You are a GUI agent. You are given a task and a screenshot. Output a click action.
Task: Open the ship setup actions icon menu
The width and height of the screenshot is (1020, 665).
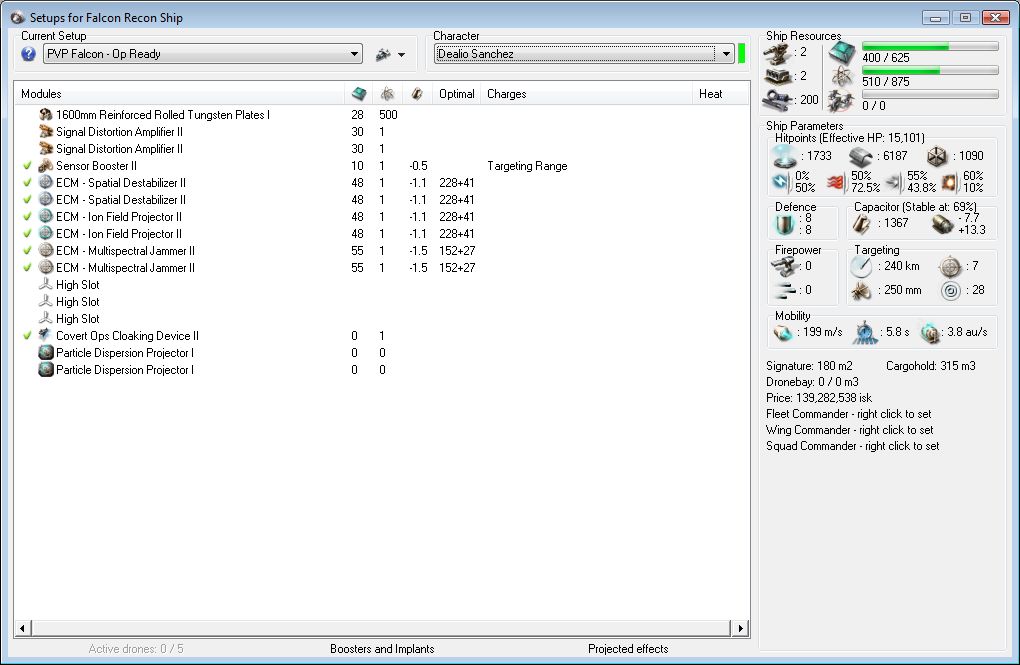[383, 55]
